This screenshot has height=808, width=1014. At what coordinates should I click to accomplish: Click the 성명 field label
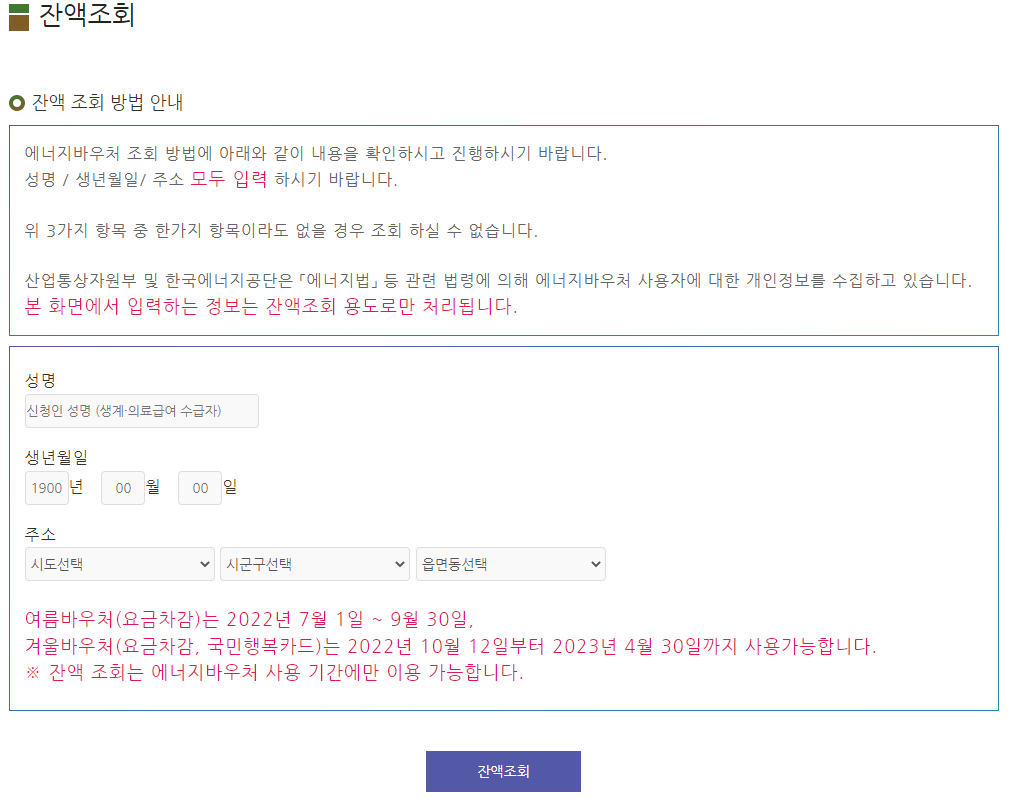click(39, 380)
